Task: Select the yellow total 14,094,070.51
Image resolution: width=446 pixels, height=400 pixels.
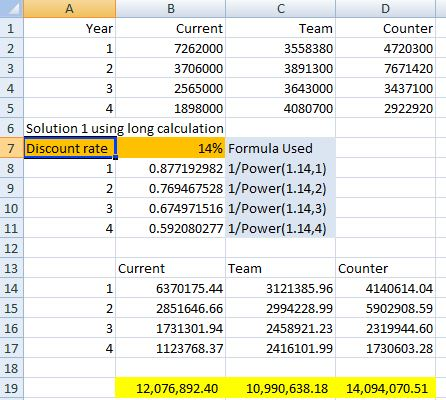Action: click(386, 388)
